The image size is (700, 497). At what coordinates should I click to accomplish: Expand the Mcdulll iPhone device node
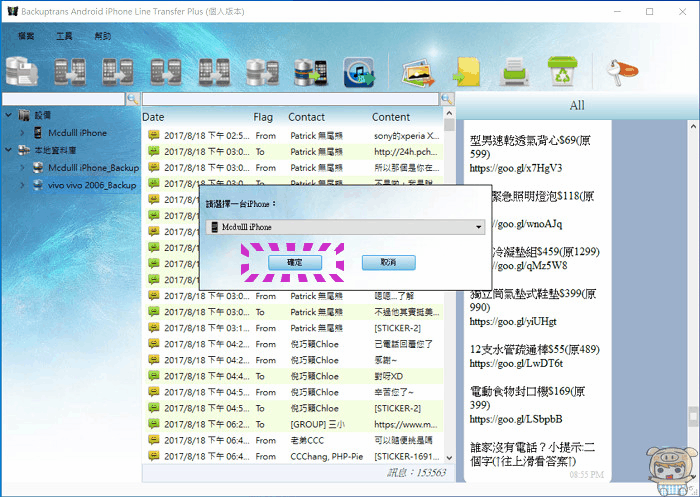pyautogui.click(x=22, y=133)
